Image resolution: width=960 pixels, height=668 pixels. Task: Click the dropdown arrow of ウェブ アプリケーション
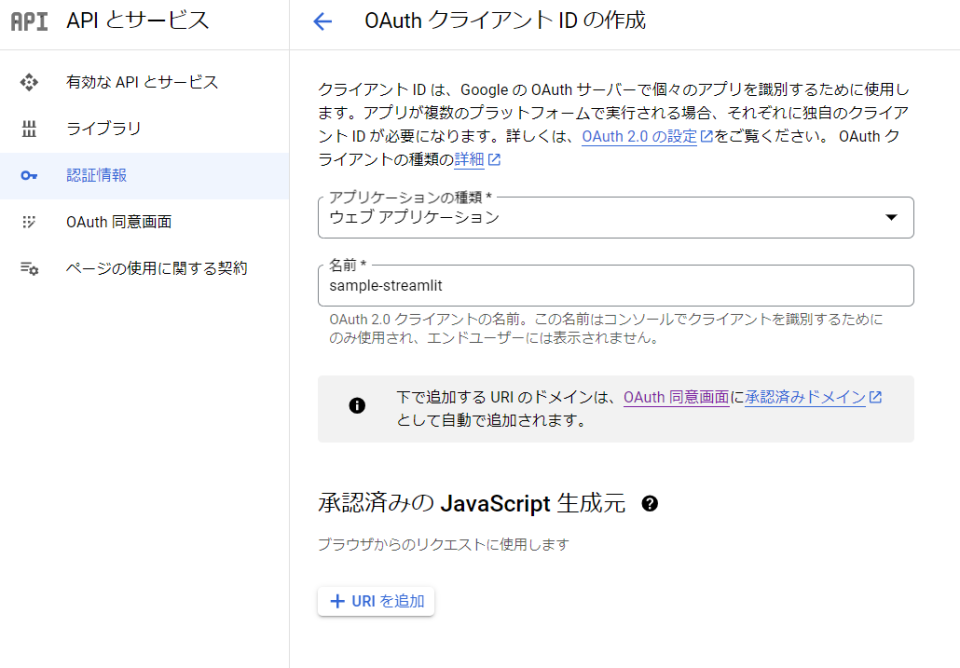[x=891, y=217]
